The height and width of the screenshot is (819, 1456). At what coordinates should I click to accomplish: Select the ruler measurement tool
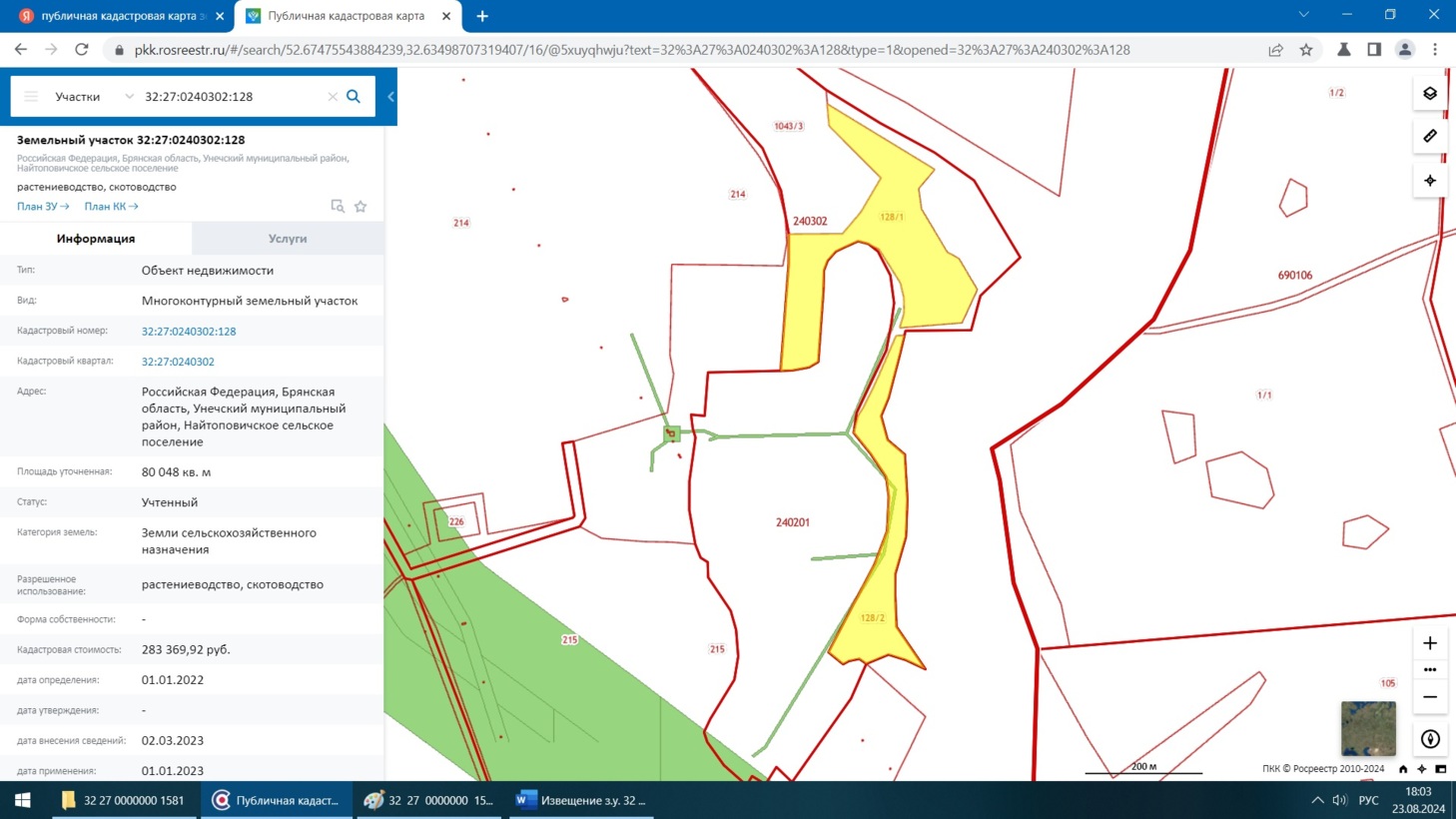click(1430, 136)
